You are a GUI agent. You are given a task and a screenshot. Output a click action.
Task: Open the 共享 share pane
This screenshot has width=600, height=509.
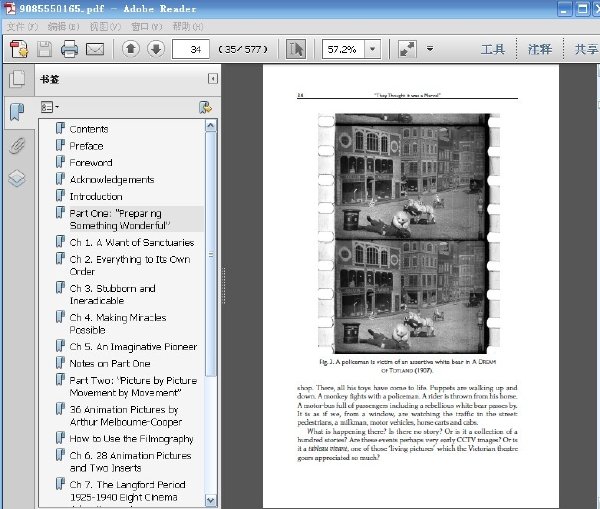[586, 49]
